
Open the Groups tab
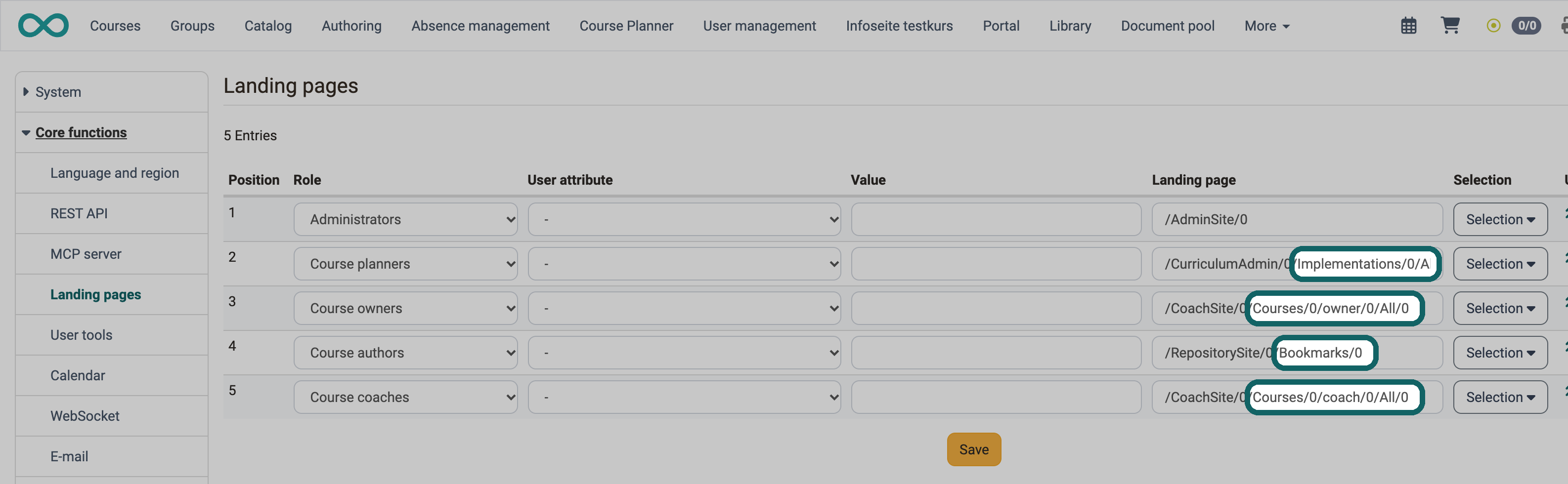(x=192, y=26)
